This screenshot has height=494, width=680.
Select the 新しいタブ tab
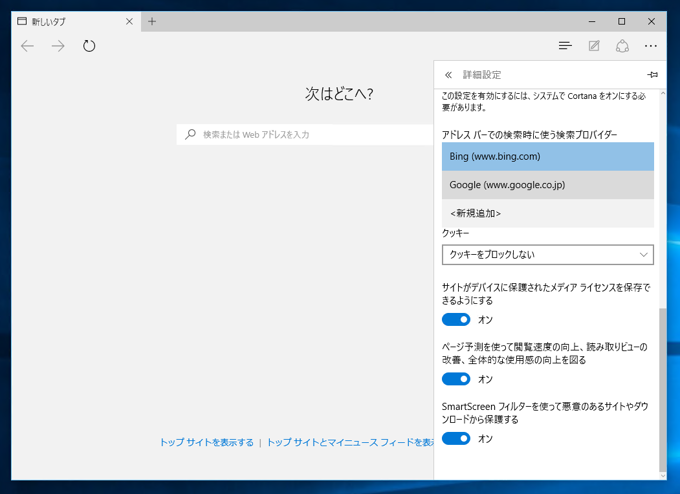[76, 21]
